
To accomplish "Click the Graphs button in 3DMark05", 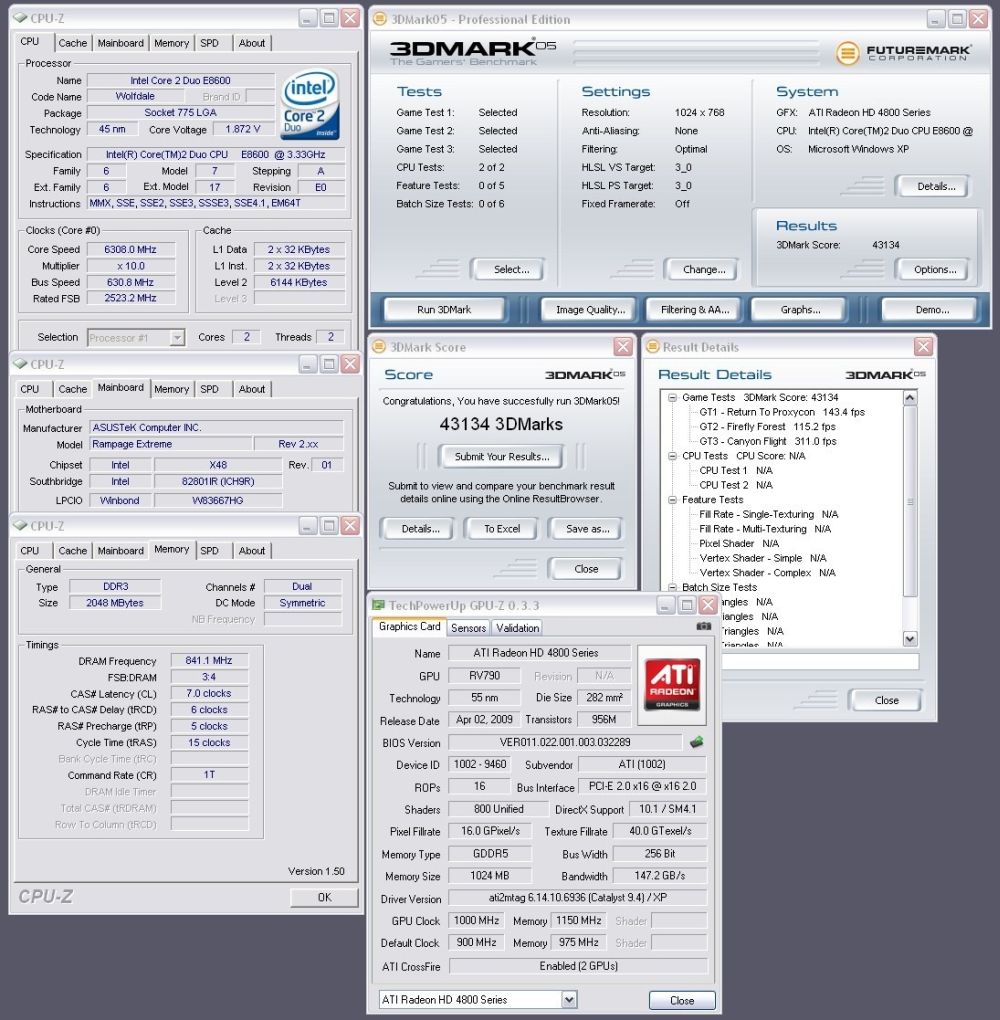I will 800,310.
